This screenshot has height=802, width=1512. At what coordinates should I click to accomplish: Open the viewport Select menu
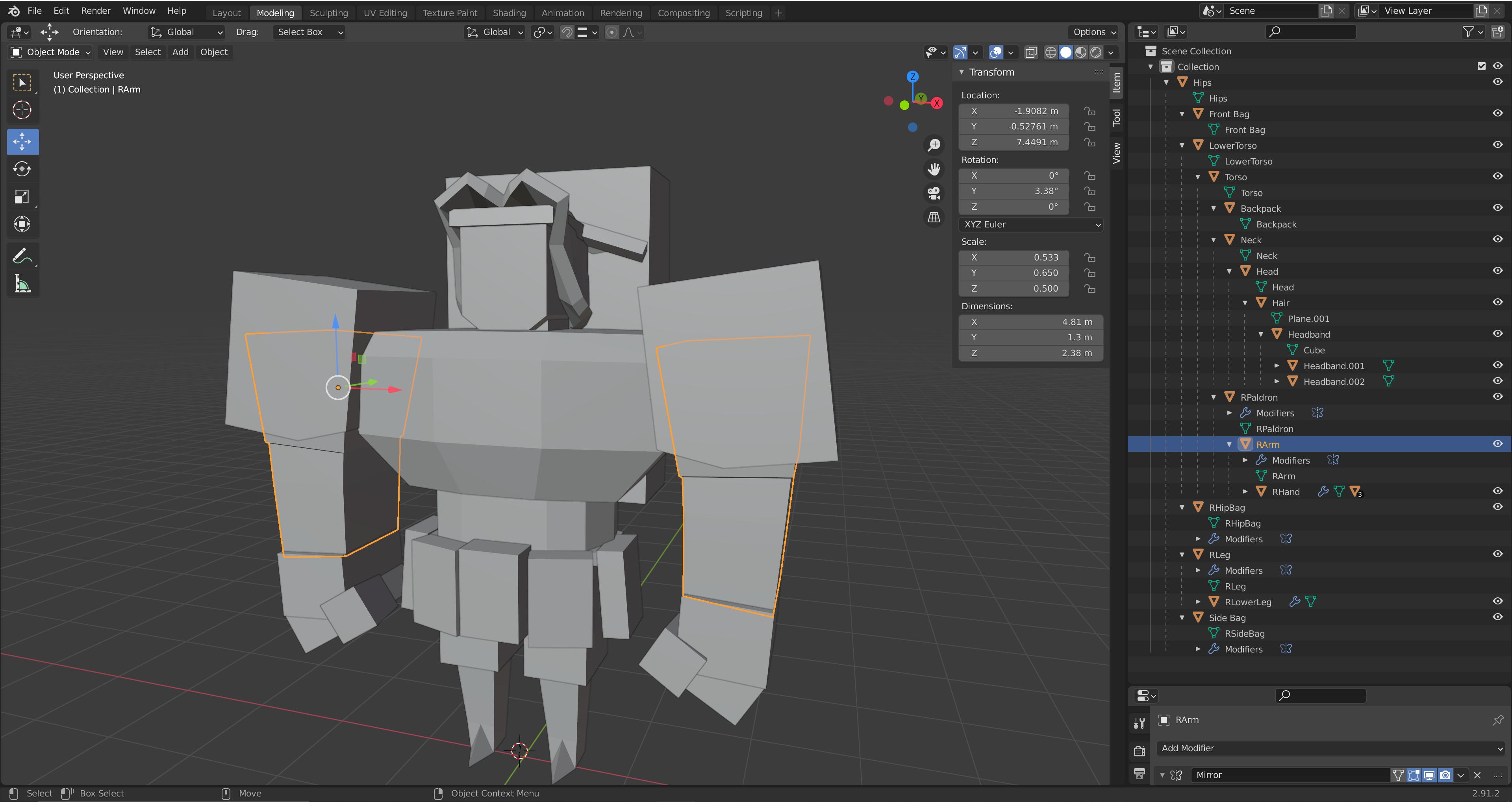point(147,52)
